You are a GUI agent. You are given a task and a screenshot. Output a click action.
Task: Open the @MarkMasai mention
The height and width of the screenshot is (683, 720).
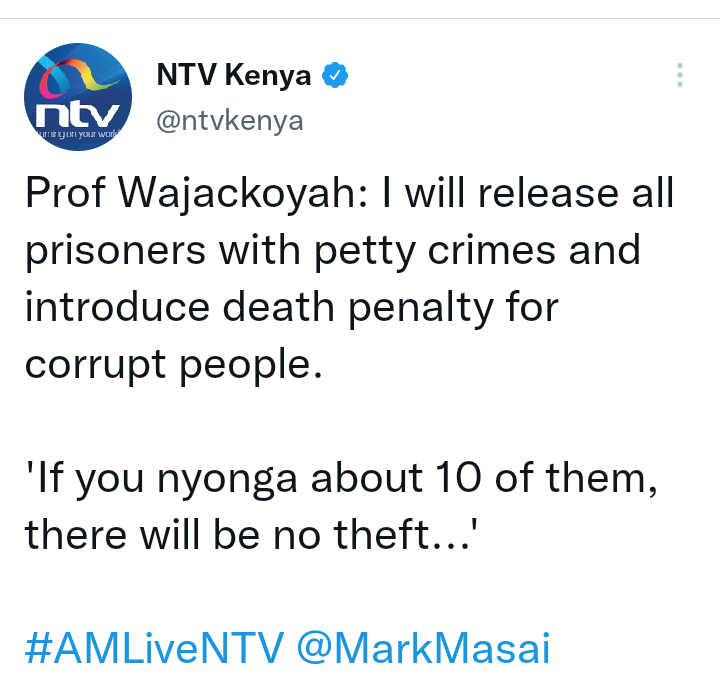[x=423, y=648]
